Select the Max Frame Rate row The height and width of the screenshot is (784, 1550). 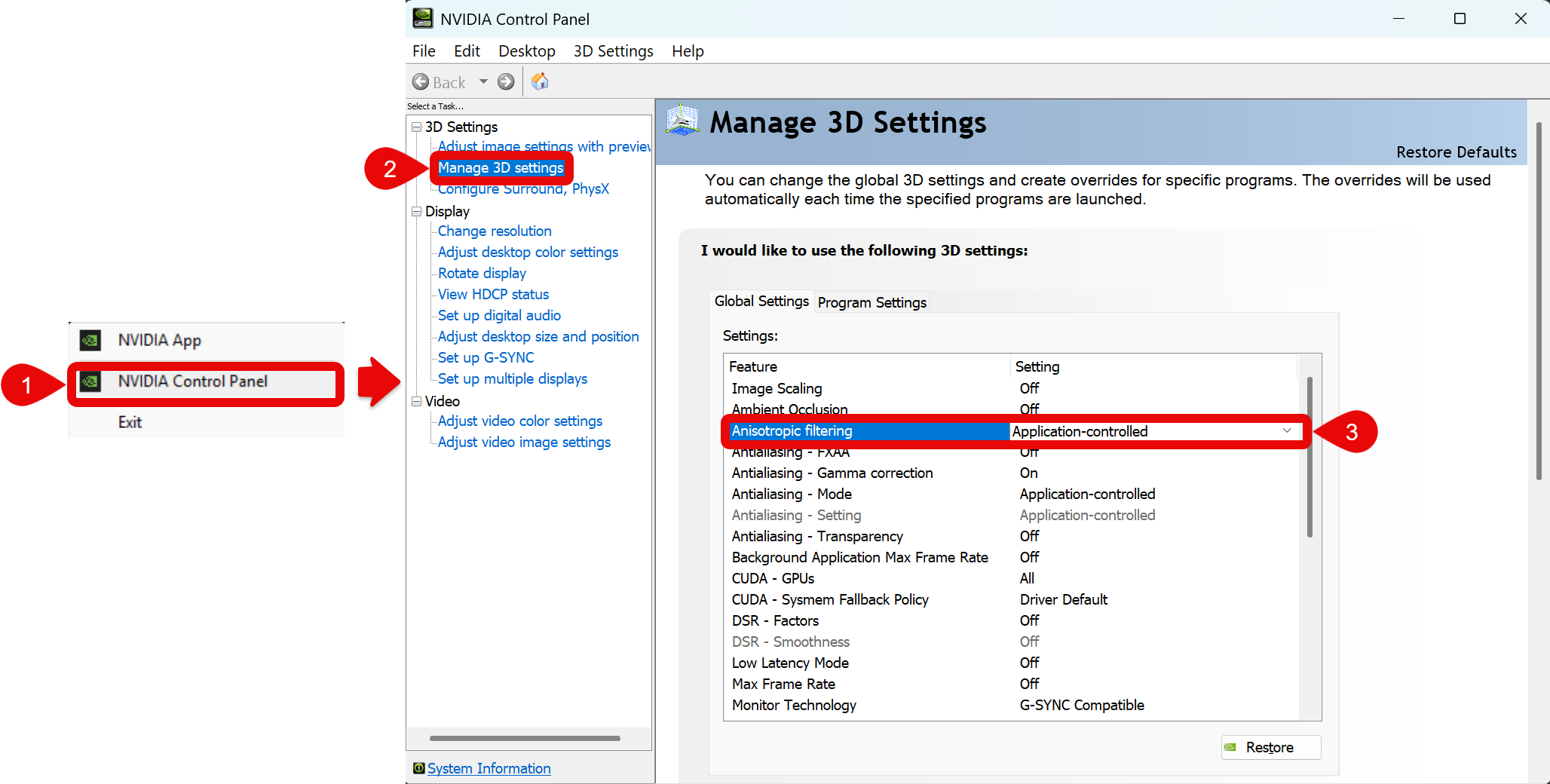[x=1011, y=684]
